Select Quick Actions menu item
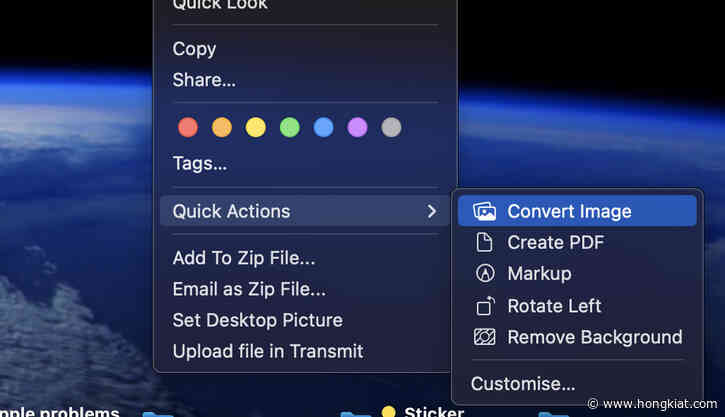The height and width of the screenshot is (417, 725). tap(305, 211)
